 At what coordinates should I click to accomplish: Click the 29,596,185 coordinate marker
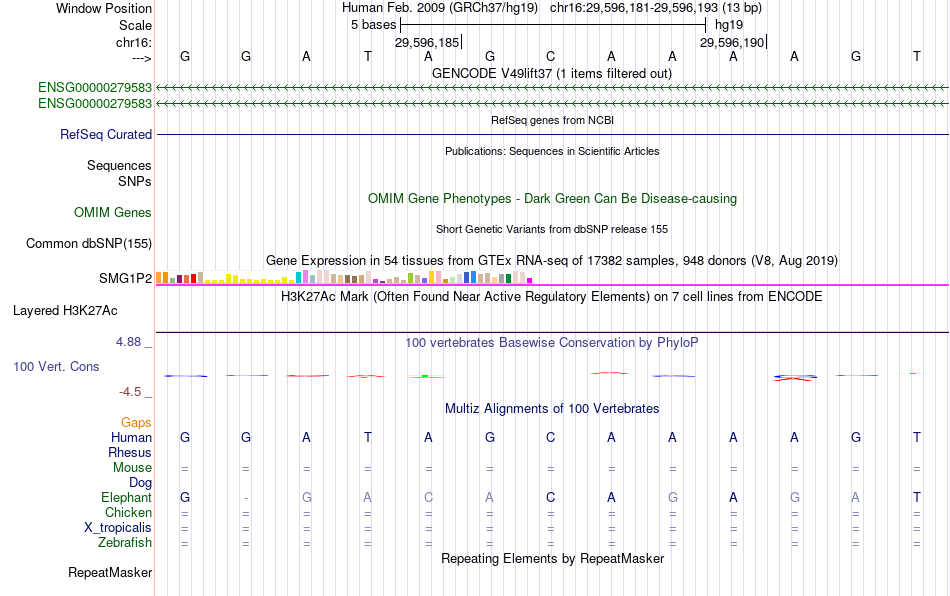[427, 42]
